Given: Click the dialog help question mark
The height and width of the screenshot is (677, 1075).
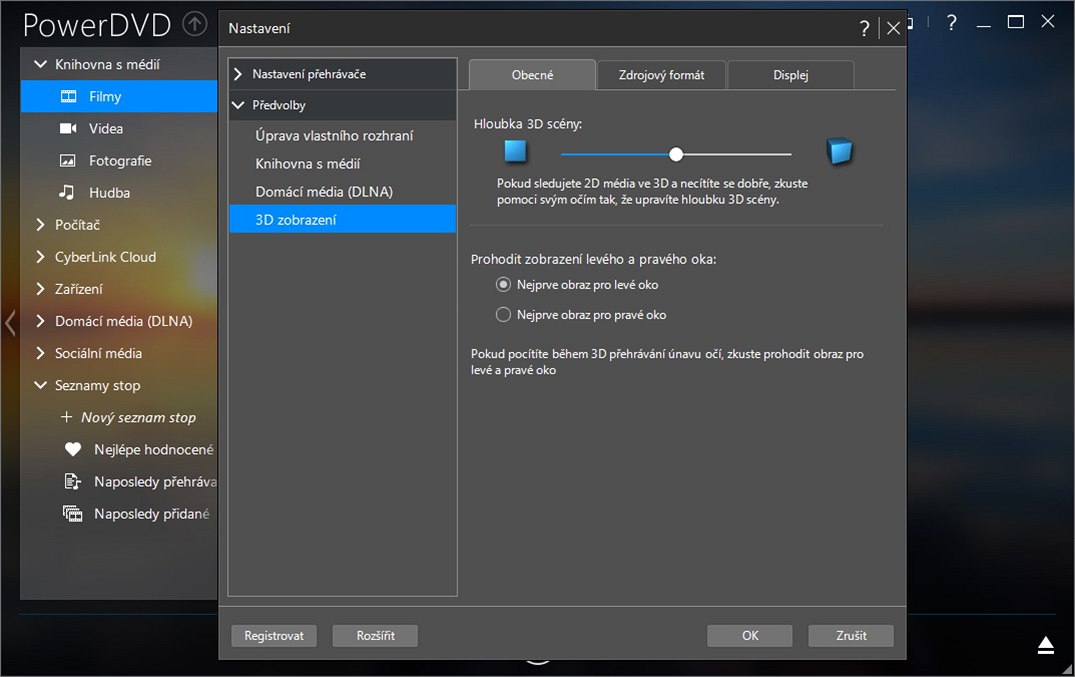Looking at the screenshot, I should coord(865,29).
